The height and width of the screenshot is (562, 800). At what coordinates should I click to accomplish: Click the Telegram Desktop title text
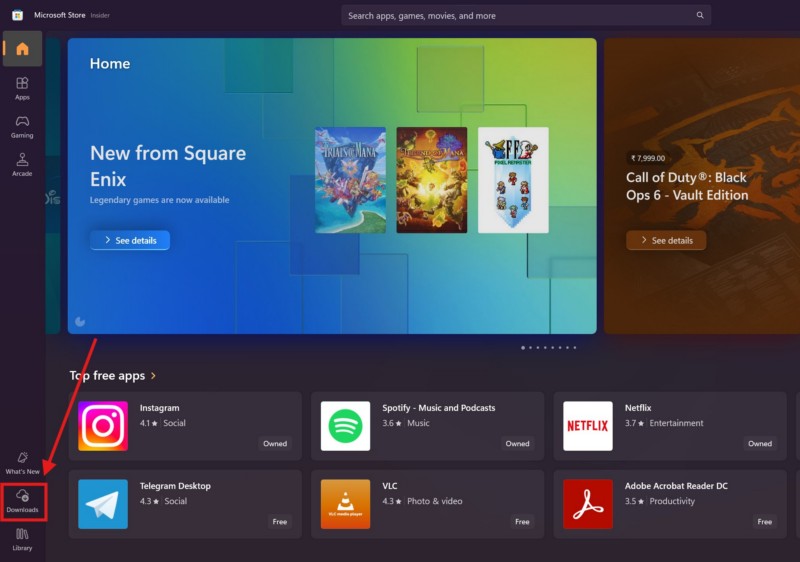[175, 486]
